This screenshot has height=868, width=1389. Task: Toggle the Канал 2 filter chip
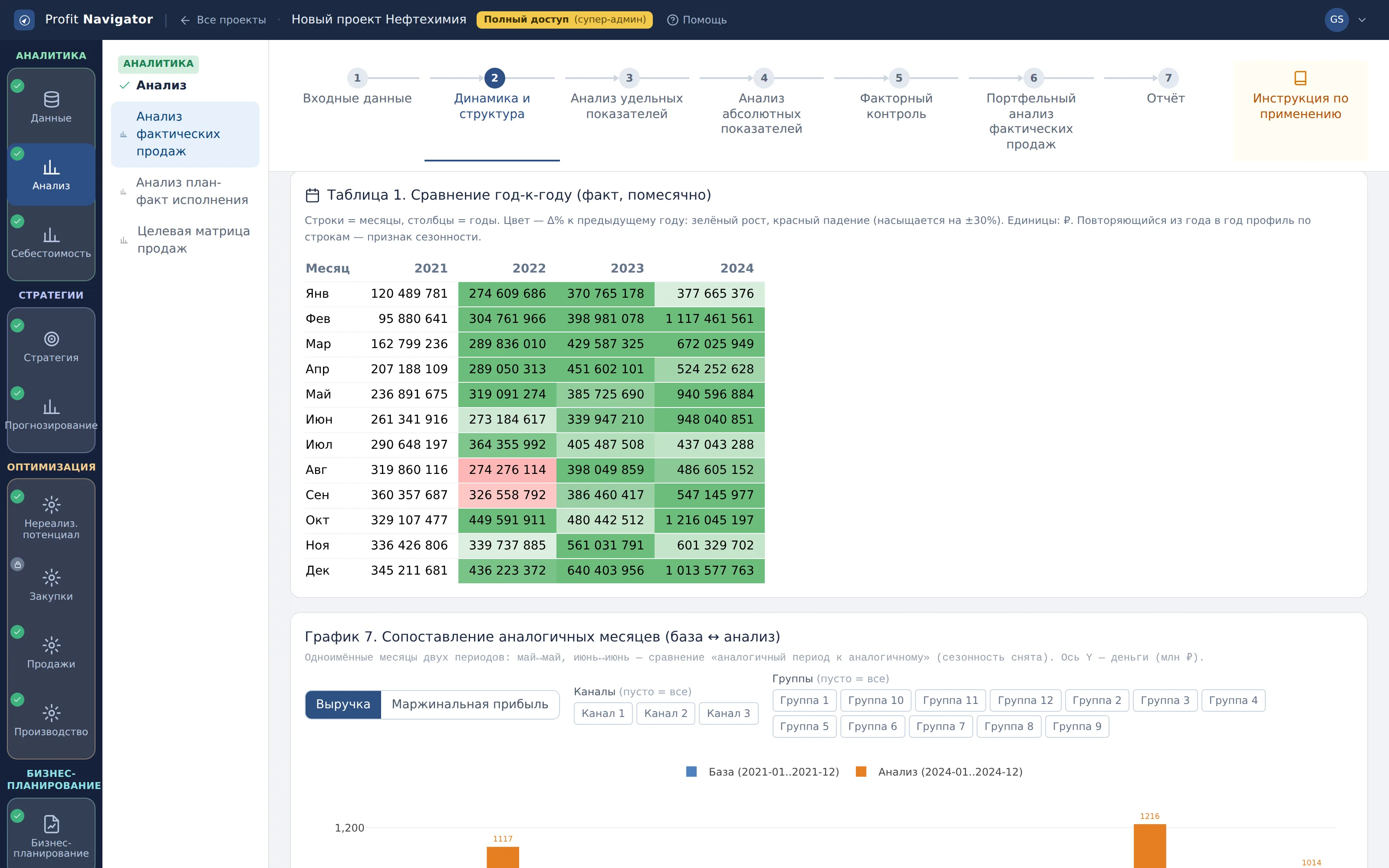click(x=665, y=713)
